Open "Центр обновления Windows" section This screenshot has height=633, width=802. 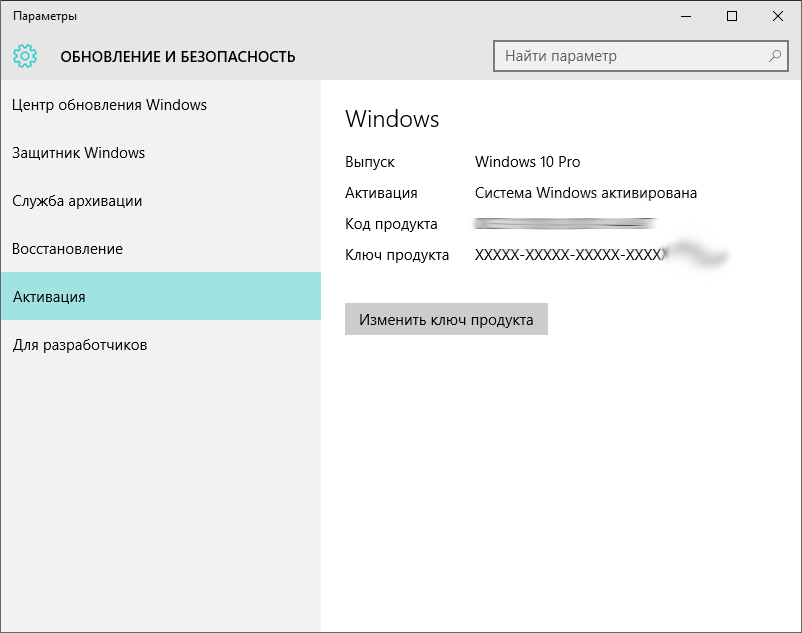[109, 105]
